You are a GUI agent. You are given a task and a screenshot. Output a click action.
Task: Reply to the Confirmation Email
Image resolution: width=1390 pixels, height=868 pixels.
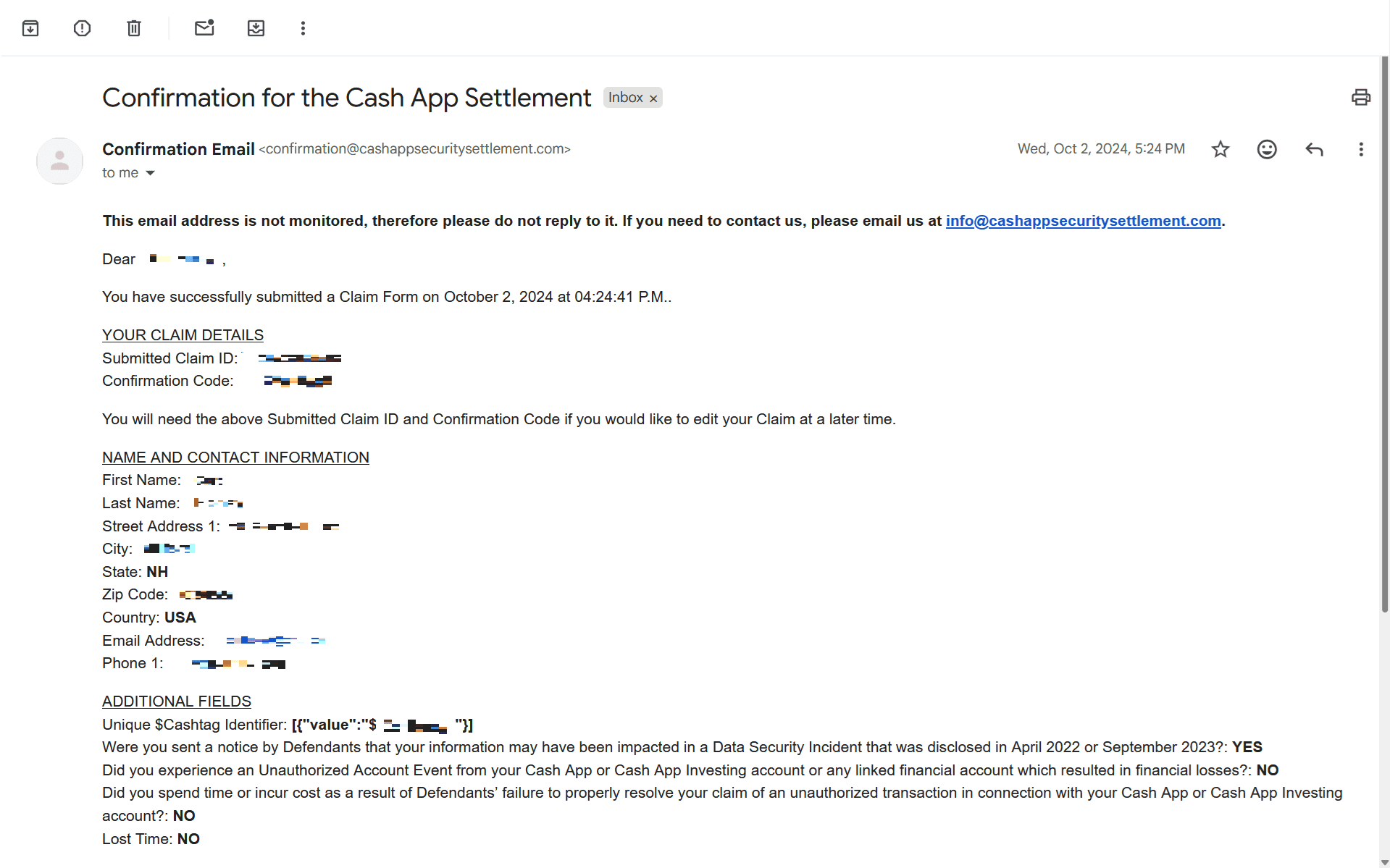coord(1313,149)
